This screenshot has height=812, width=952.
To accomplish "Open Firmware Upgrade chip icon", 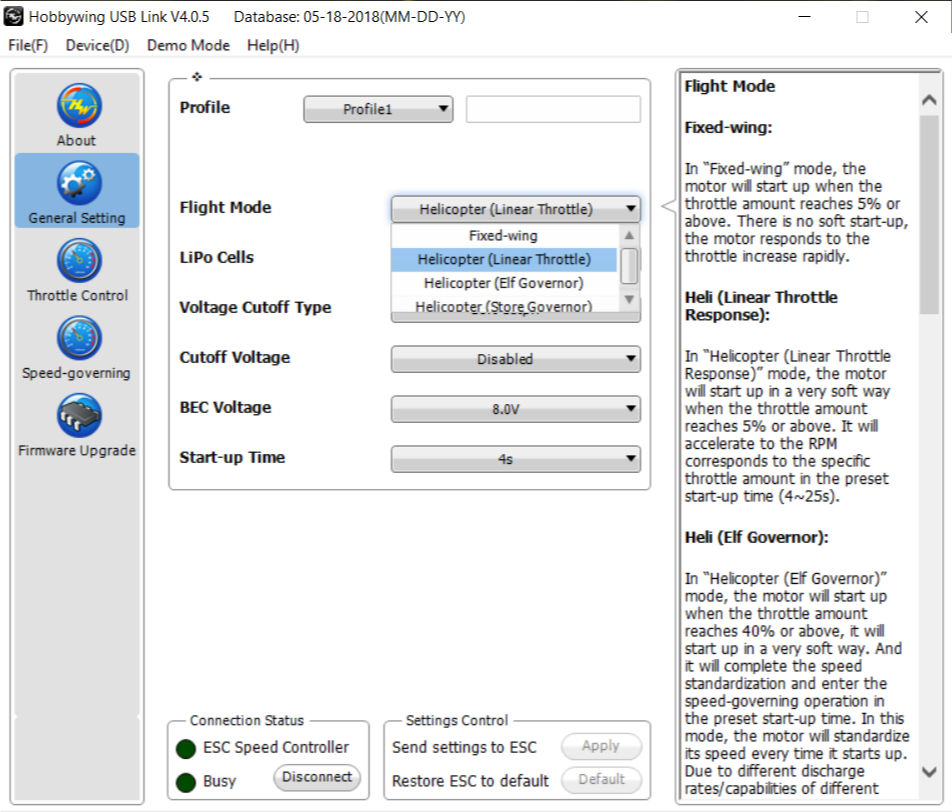I will pyautogui.click(x=79, y=415).
